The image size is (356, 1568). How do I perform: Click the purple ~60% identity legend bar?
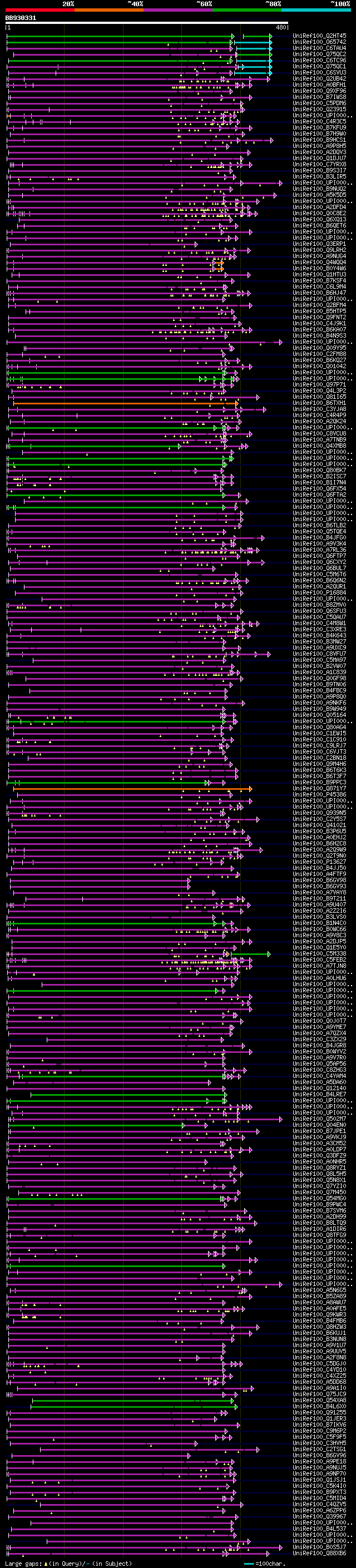pyautogui.click(x=179, y=11)
